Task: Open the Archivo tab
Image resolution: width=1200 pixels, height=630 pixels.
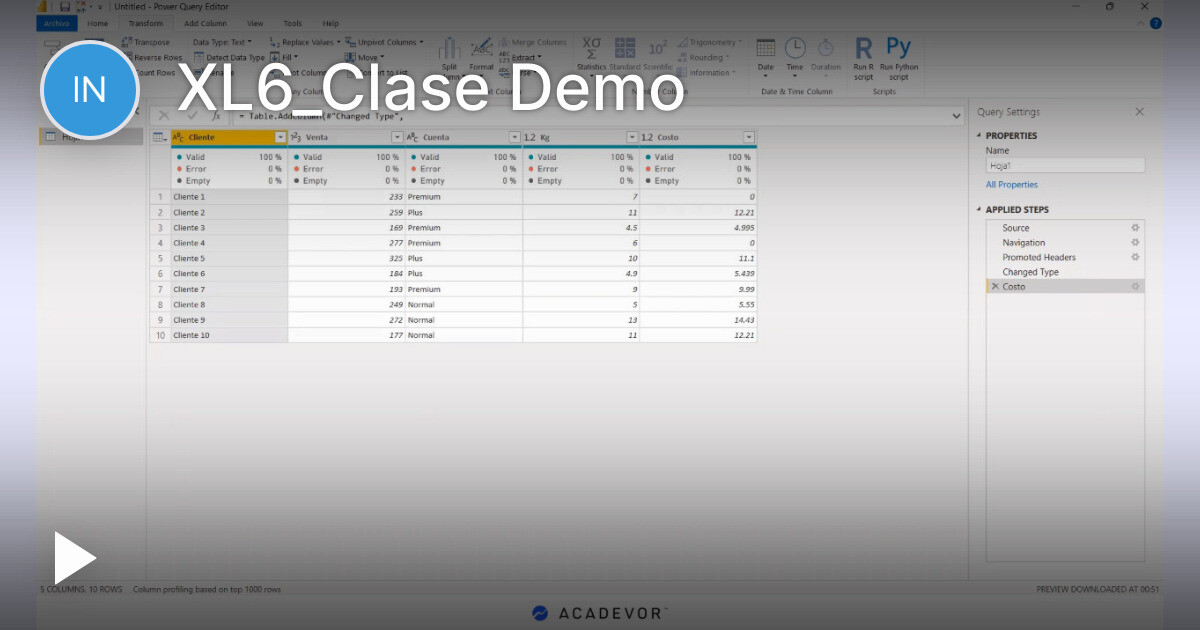Action: [x=57, y=23]
